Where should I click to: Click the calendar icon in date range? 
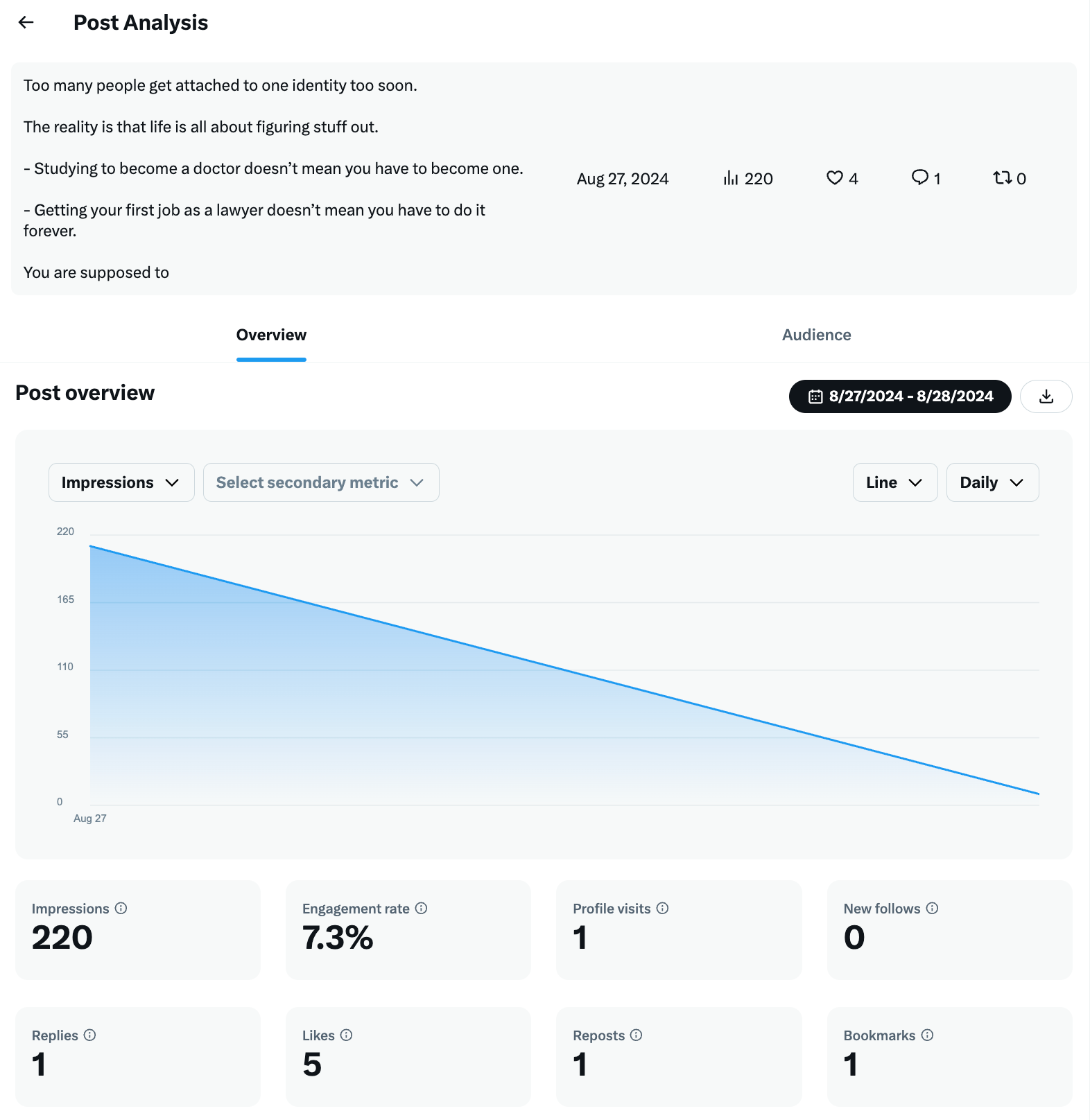817,396
